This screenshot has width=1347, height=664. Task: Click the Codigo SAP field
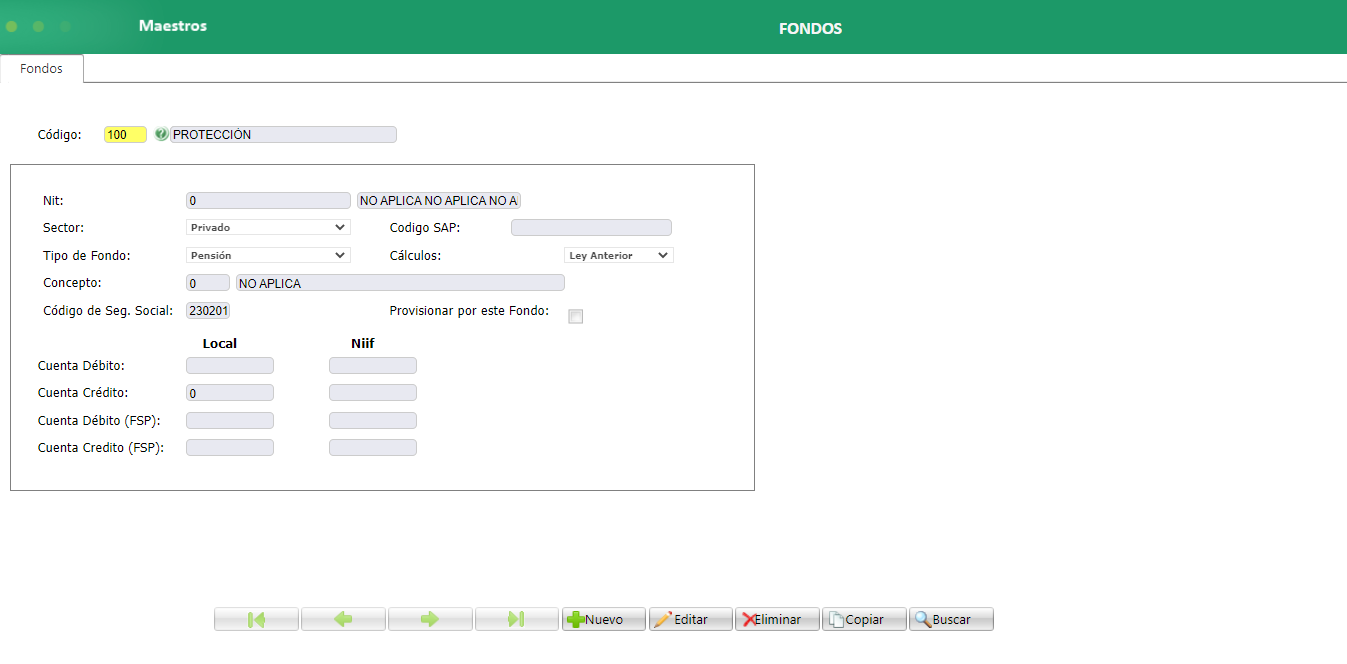591,227
